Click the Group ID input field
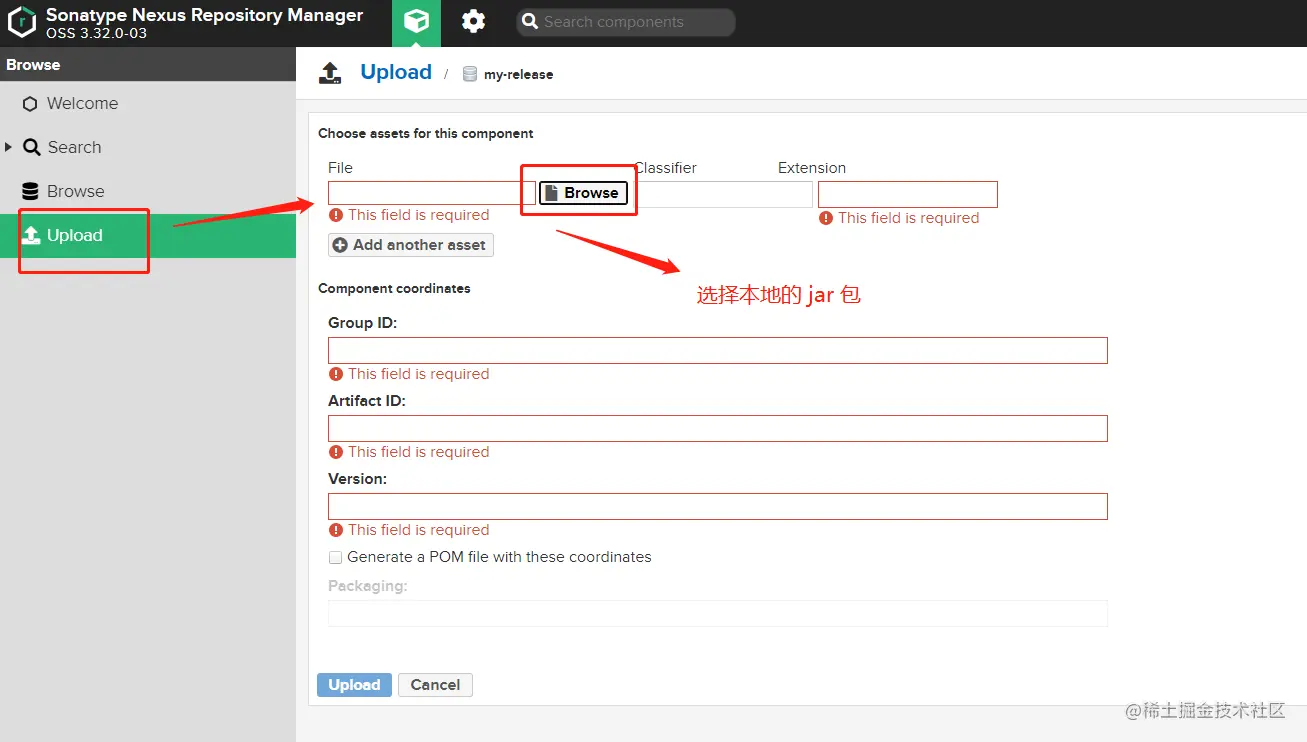This screenshot has width=1307, height=742. [718, 350]
